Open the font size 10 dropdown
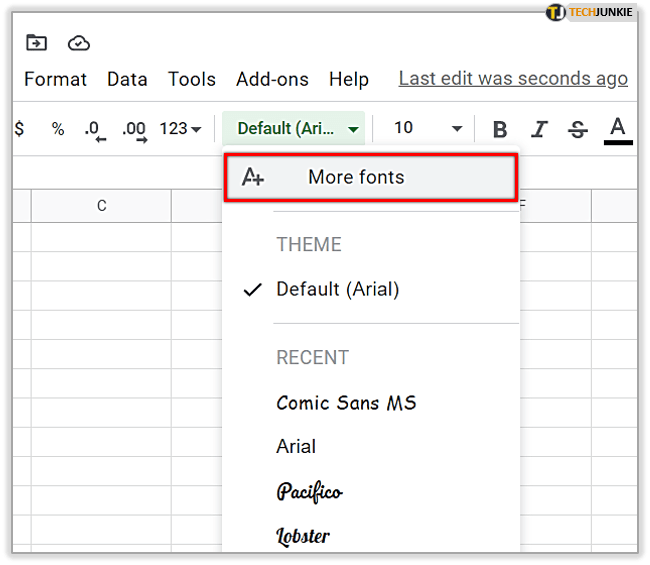This screenshot has height=565, width=650. pos(428,129)
